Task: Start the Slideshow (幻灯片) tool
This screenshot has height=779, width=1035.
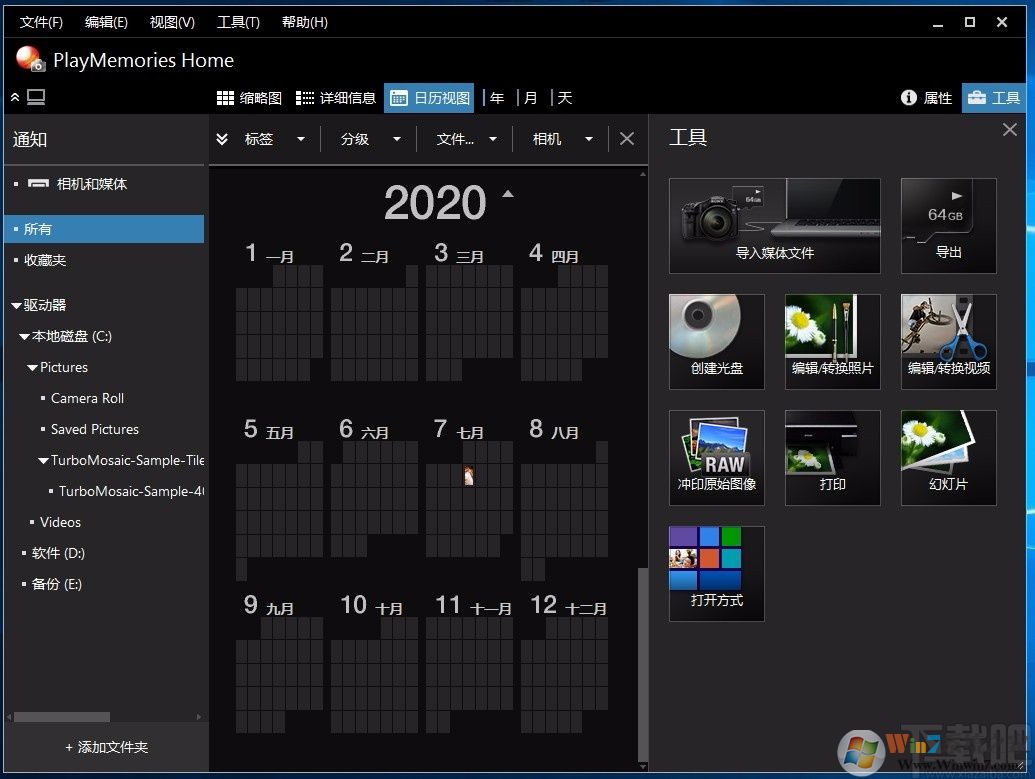Action: [x=948, y=457]
